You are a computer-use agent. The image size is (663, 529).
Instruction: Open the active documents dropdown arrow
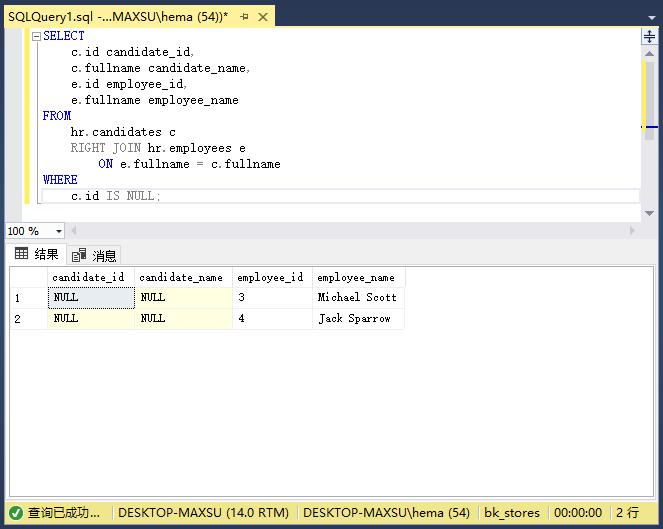[652, 18]
